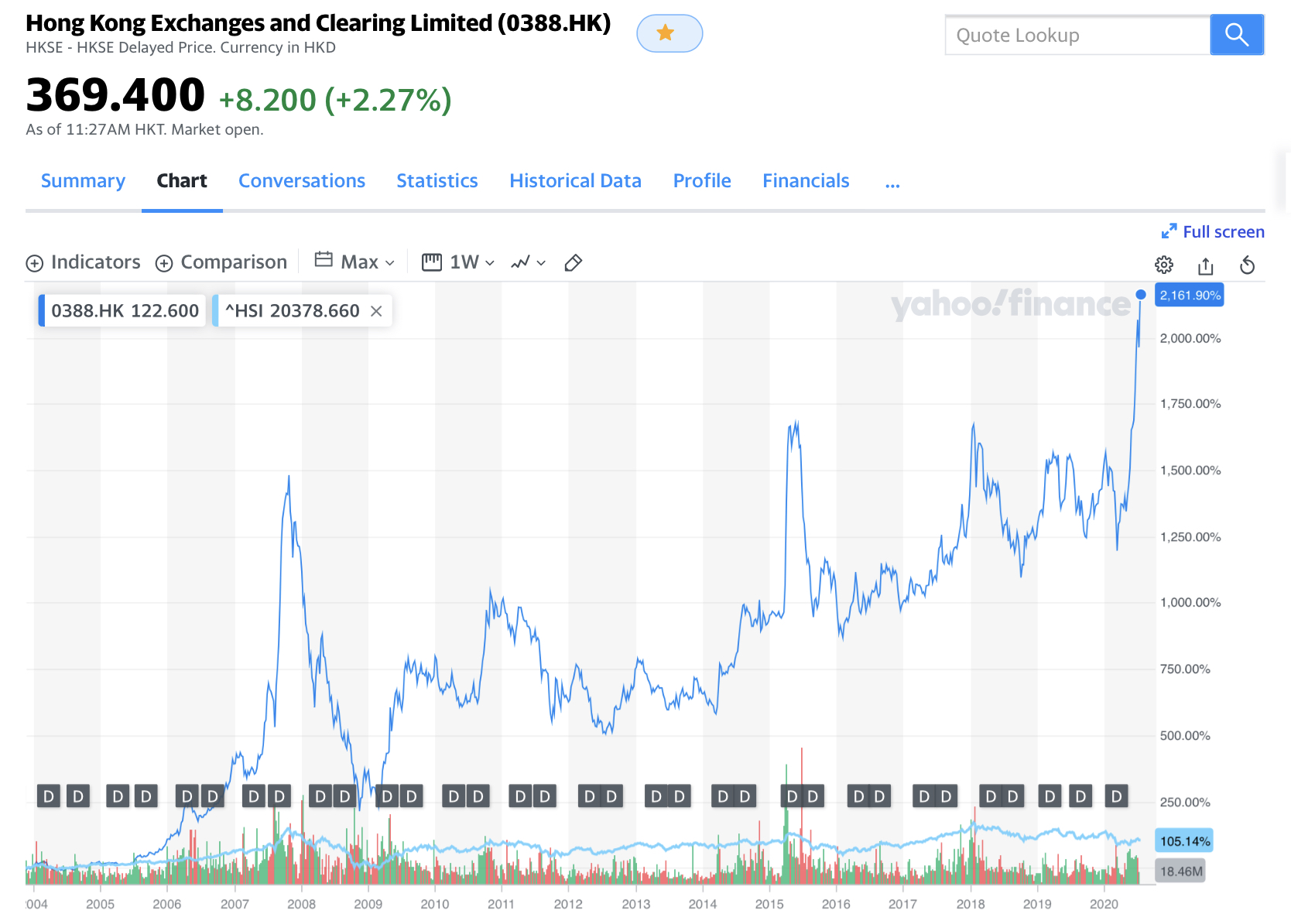
Task: Select the pencil draw tool
Action: 574,263
